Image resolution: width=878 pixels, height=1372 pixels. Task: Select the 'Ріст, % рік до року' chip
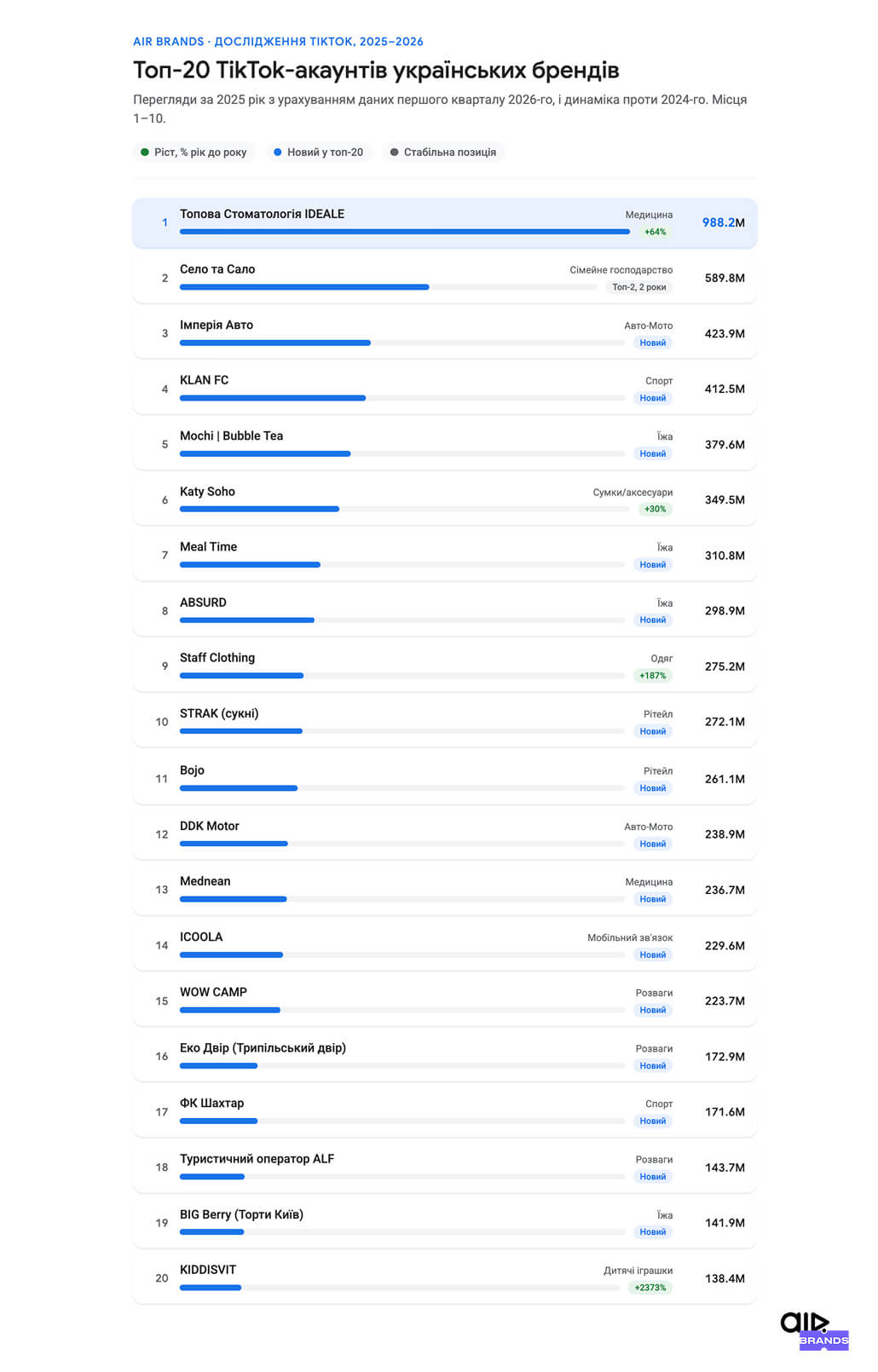coord(194,153)
